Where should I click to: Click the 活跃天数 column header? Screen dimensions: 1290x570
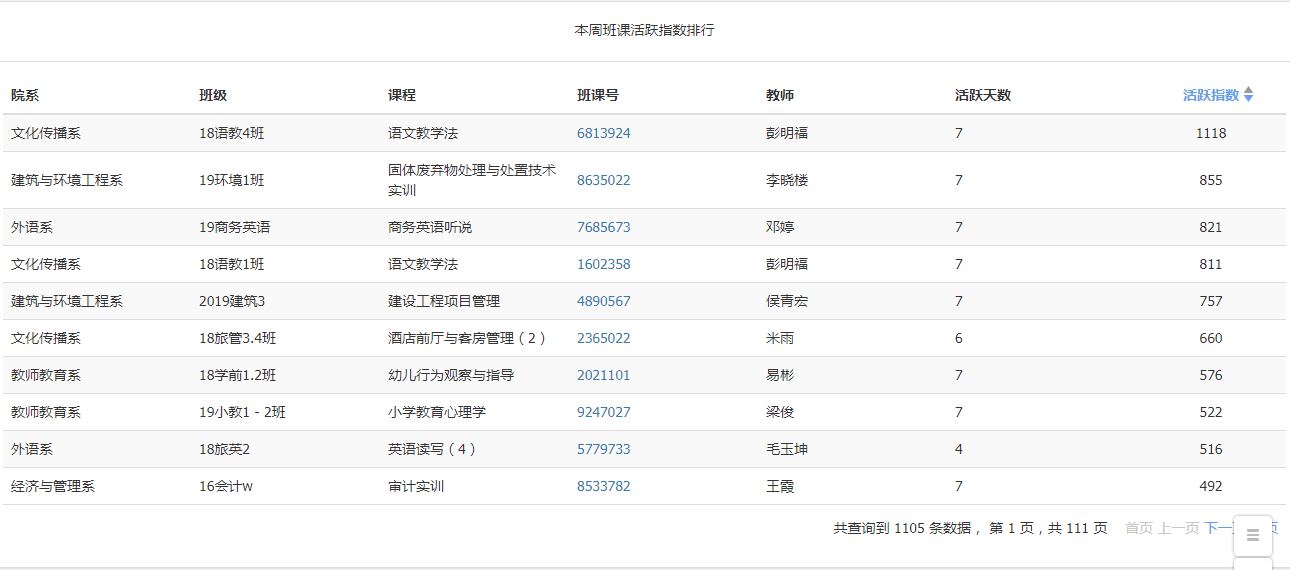[x=983, y=95]
